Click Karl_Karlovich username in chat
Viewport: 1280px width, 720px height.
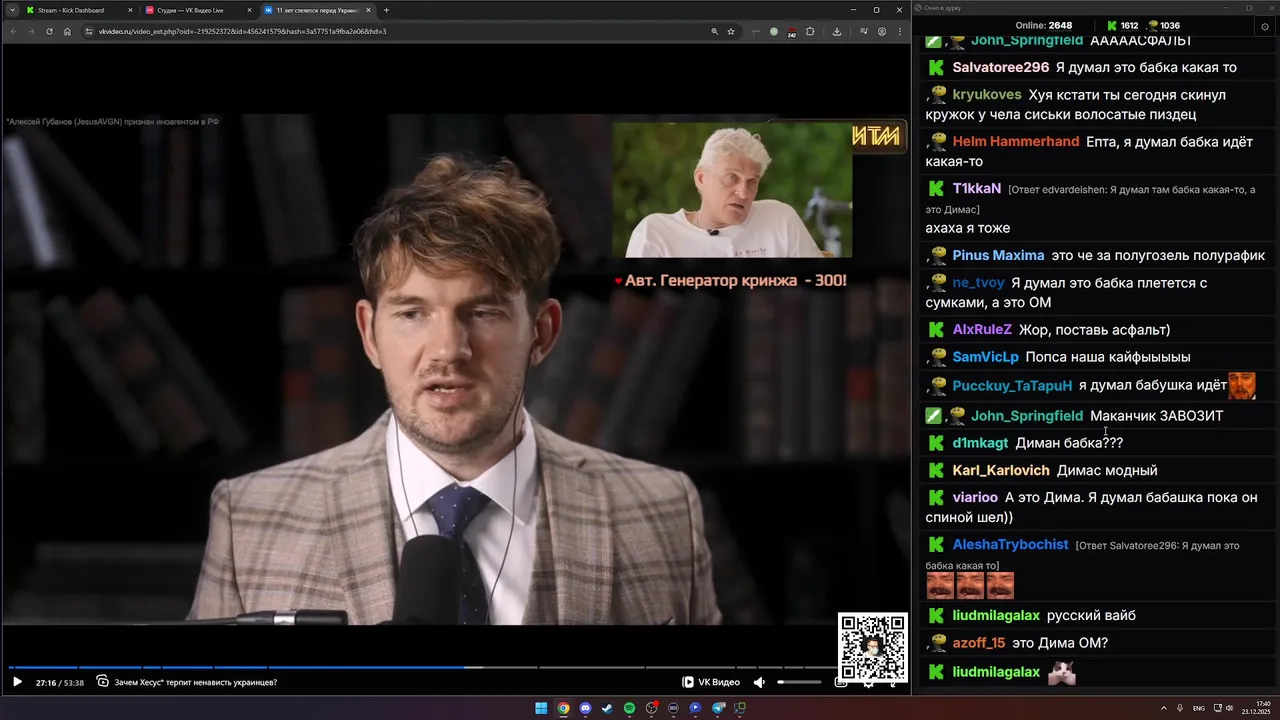click(x=1001, y=471)
